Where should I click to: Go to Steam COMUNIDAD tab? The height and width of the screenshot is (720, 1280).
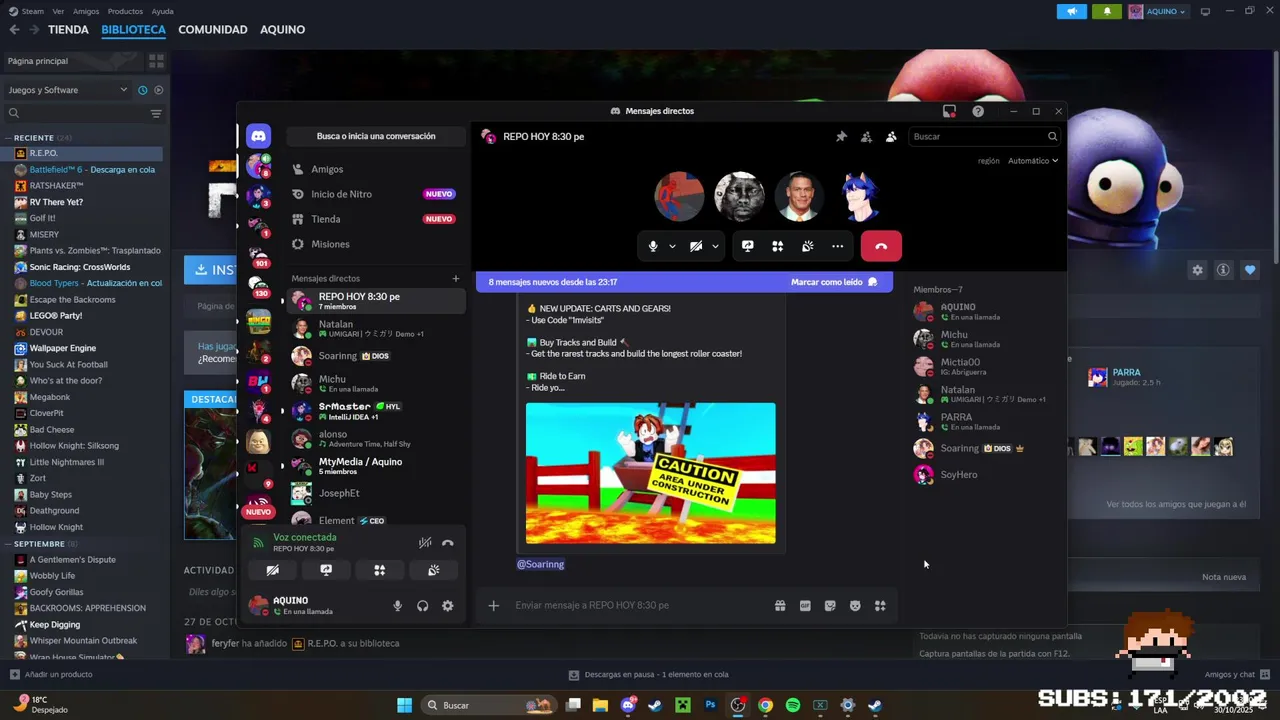[213, 30]
